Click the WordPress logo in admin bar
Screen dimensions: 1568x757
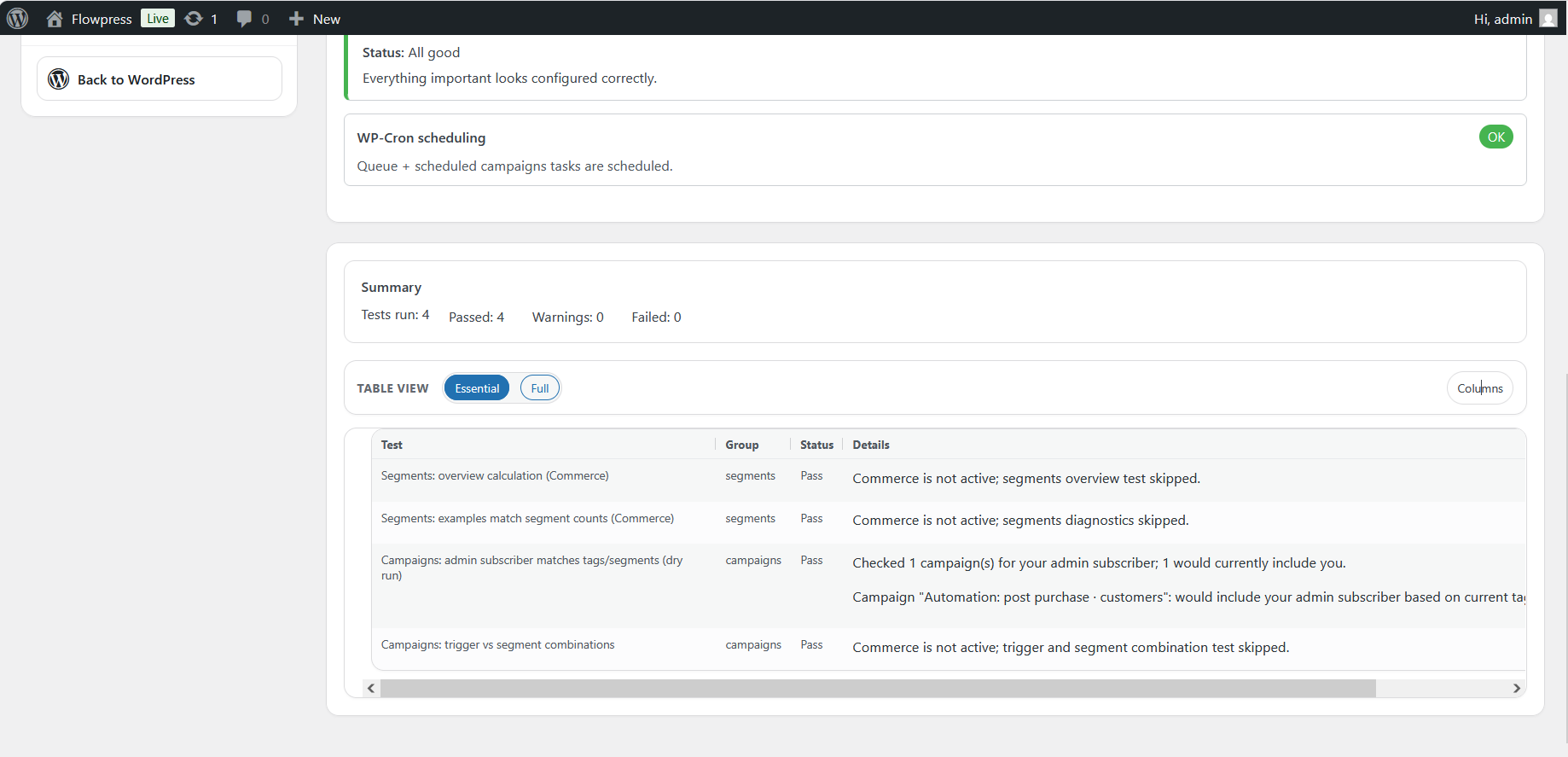[x=17, y=18]
